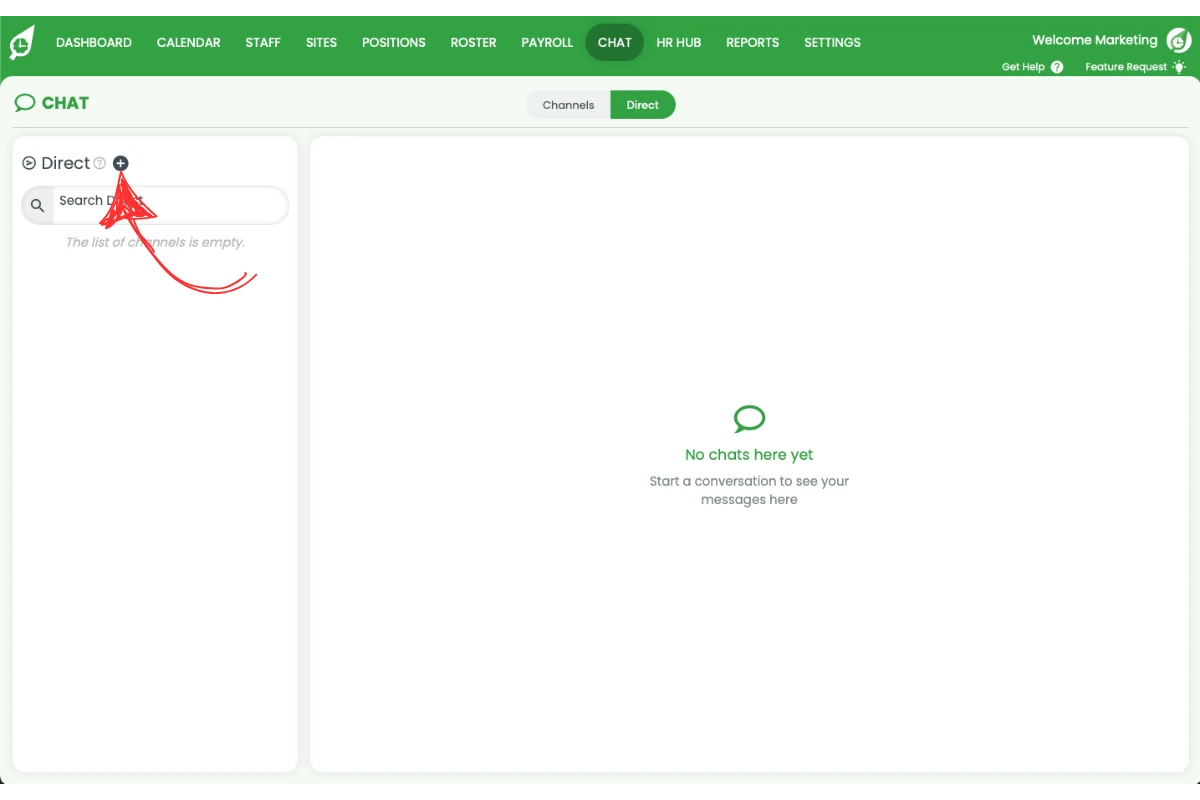Screen dimensions: 1200x800
Task: Open the Dashboard menu
Action: [x=94, y=43]
